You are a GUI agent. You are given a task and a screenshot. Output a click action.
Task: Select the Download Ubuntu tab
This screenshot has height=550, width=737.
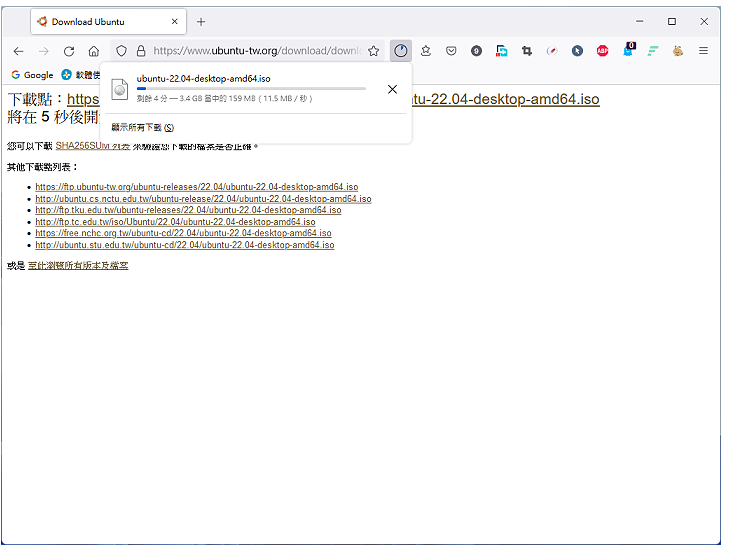pyautogui.click(x=109, y=22)
